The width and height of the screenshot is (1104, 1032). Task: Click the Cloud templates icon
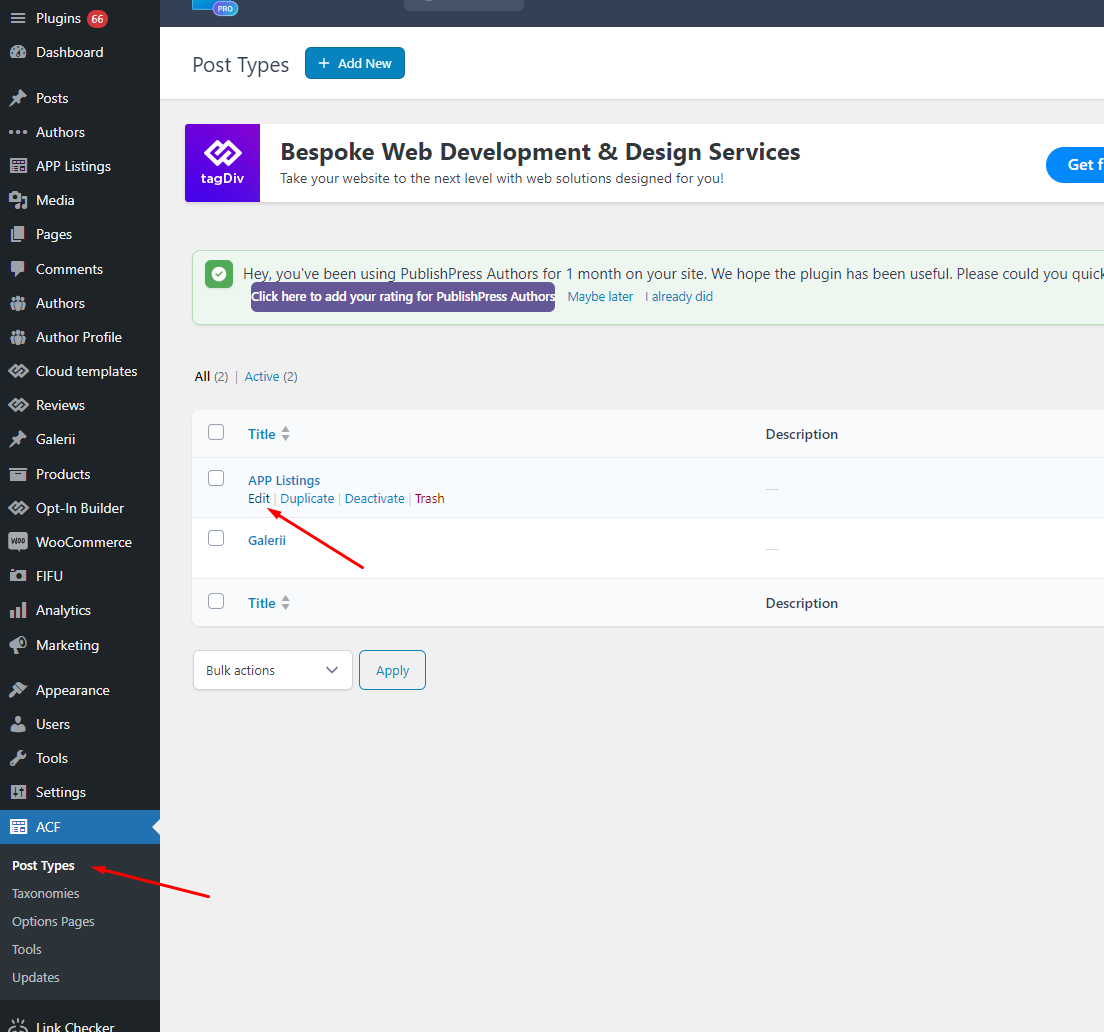[x=18, y=371]
